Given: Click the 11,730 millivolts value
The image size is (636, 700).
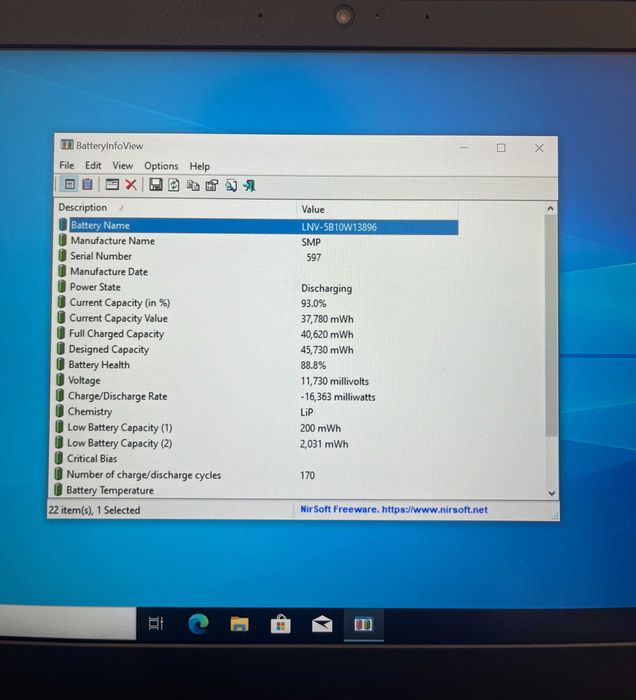Looking at the screenshot, I should coord(335,381).
